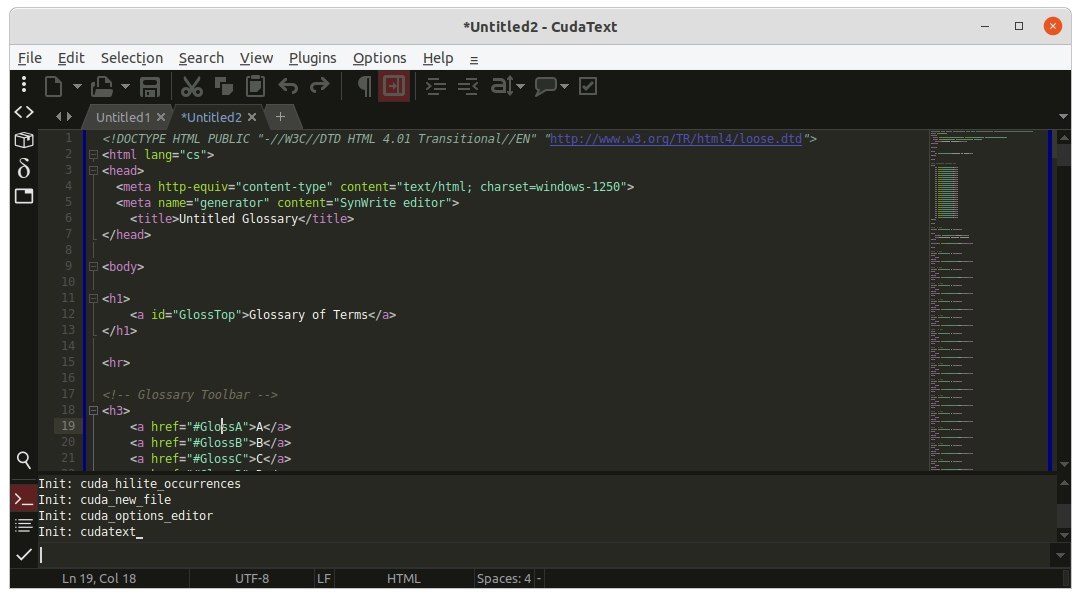Click the editor vertical scrollbar down arrow

pyautogui.click(x=1064, y=464)
